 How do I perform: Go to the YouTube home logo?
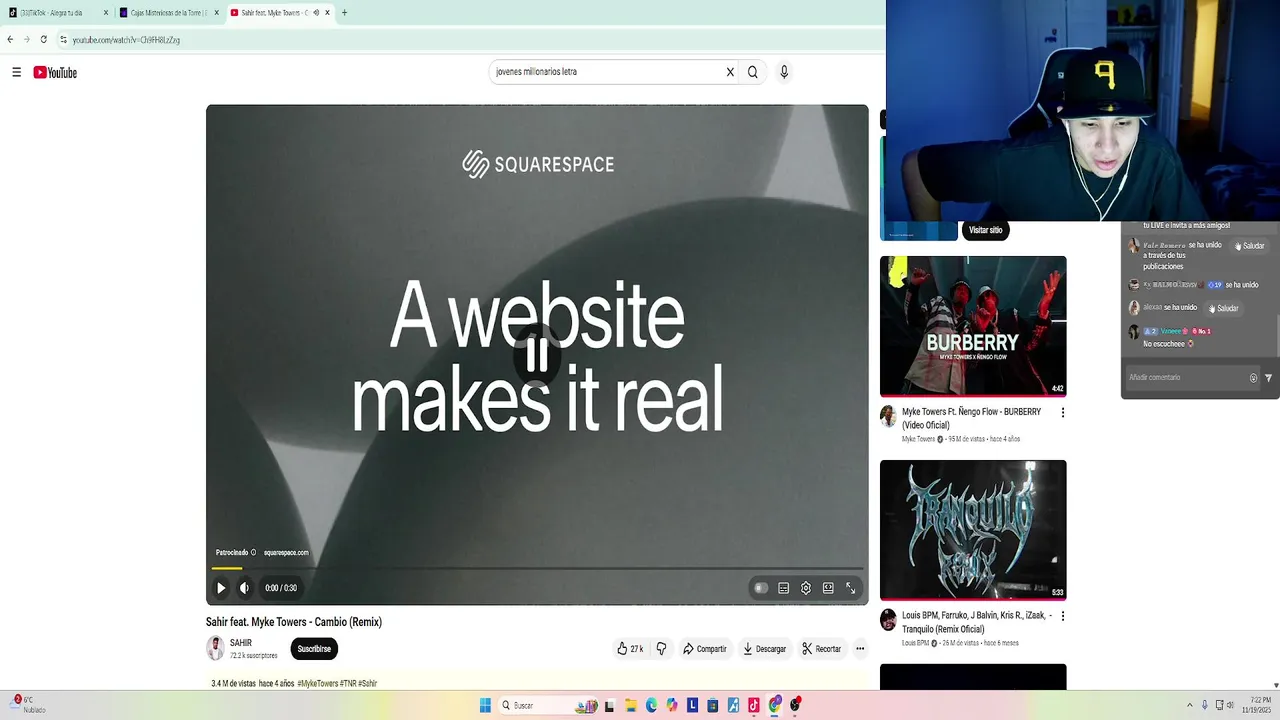(55, 72)
